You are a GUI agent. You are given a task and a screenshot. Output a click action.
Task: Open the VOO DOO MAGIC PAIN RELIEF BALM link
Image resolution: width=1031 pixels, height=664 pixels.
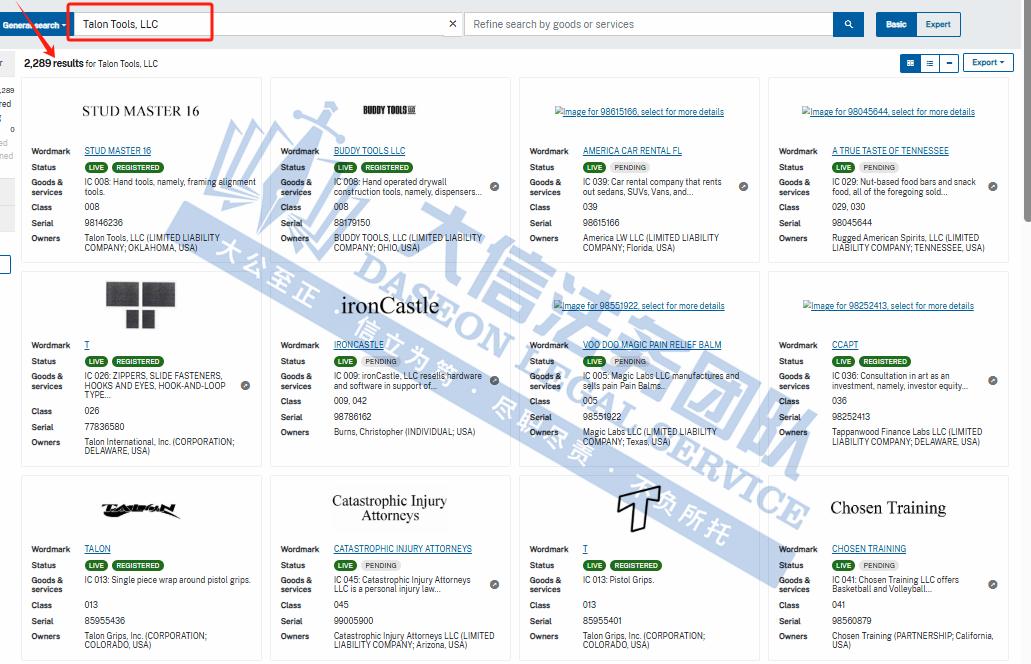(x=651, y=345)
